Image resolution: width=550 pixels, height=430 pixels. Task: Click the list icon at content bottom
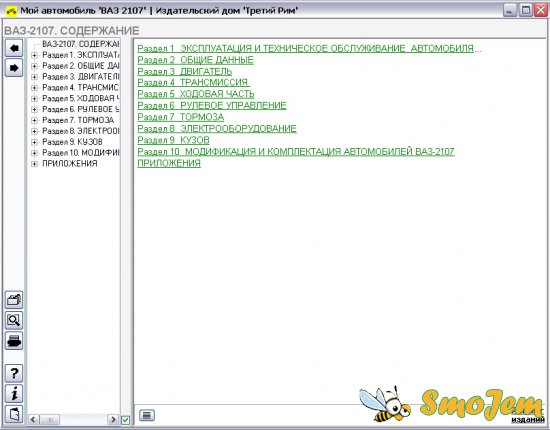(147, 415)
